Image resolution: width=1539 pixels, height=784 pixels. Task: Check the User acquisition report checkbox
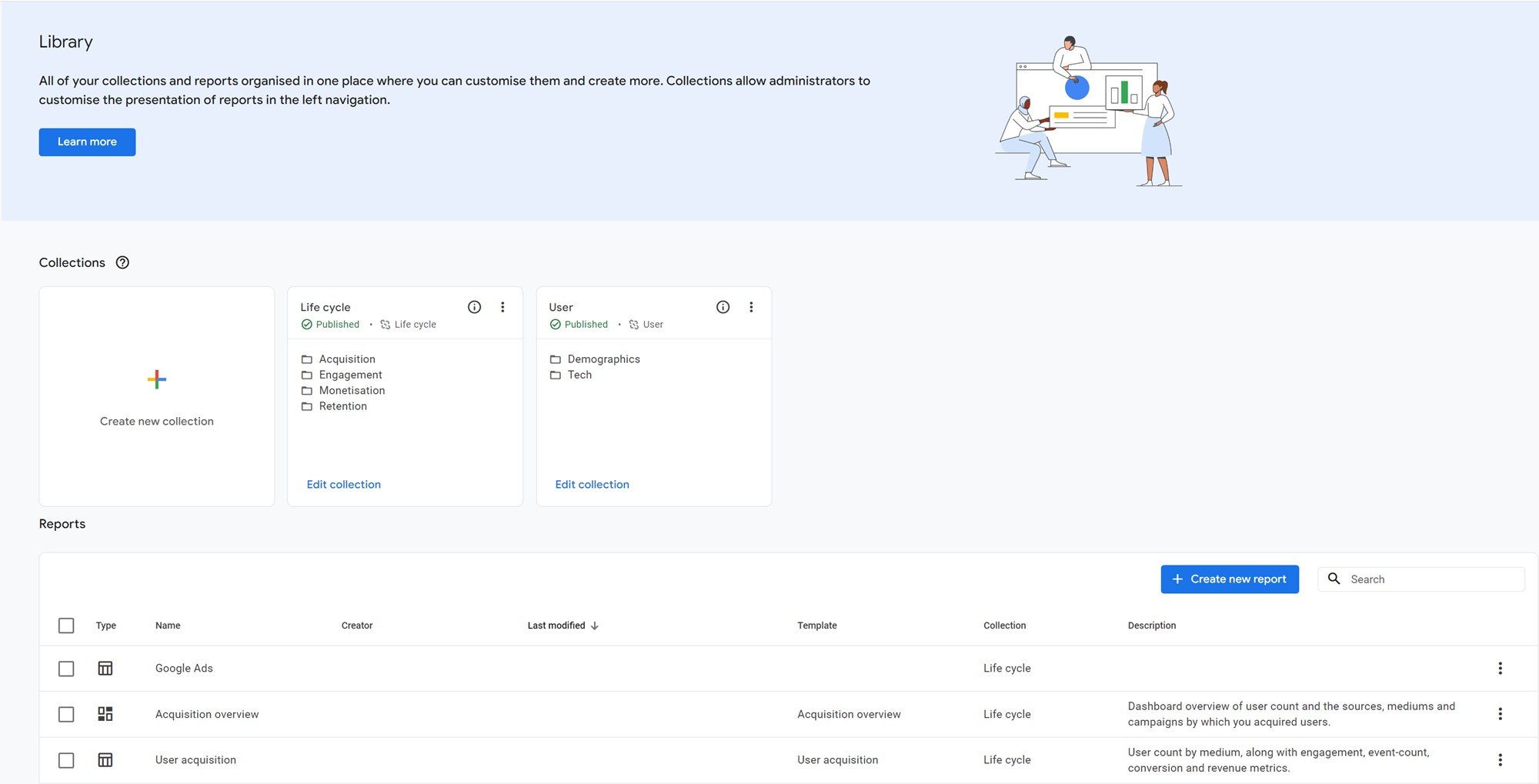(66, 760)
